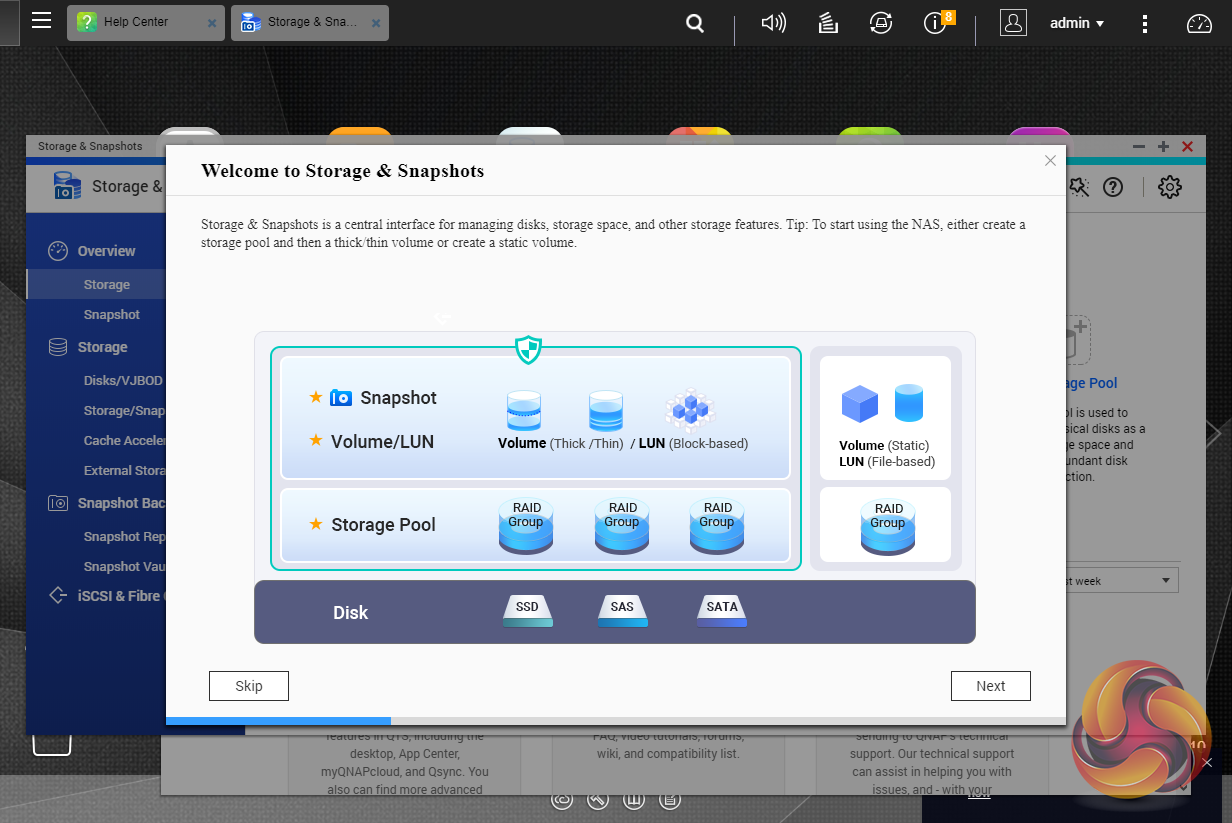Click the Skip button

pyautogui.click(x=249, y=686)
